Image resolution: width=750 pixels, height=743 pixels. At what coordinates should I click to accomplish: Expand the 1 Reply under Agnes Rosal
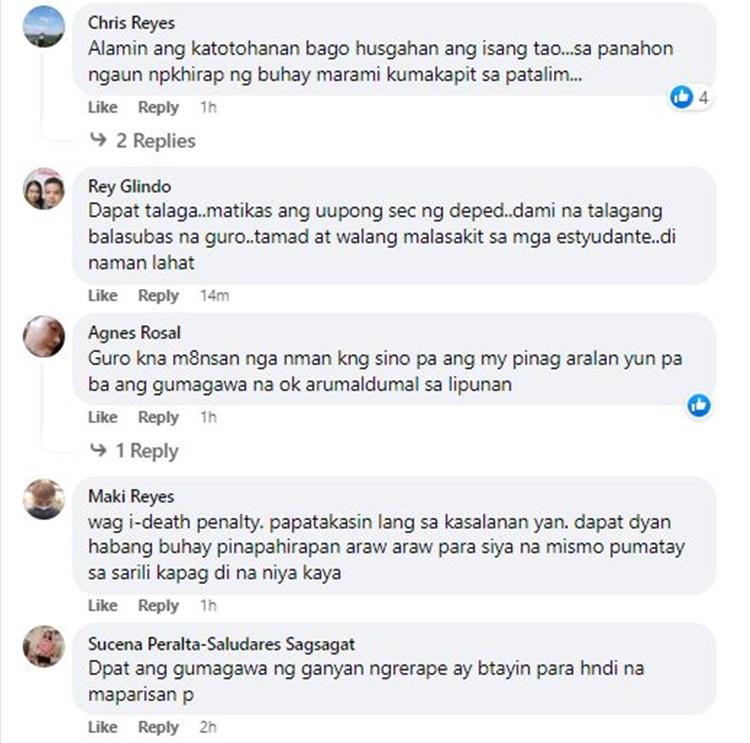coord(147,451)
